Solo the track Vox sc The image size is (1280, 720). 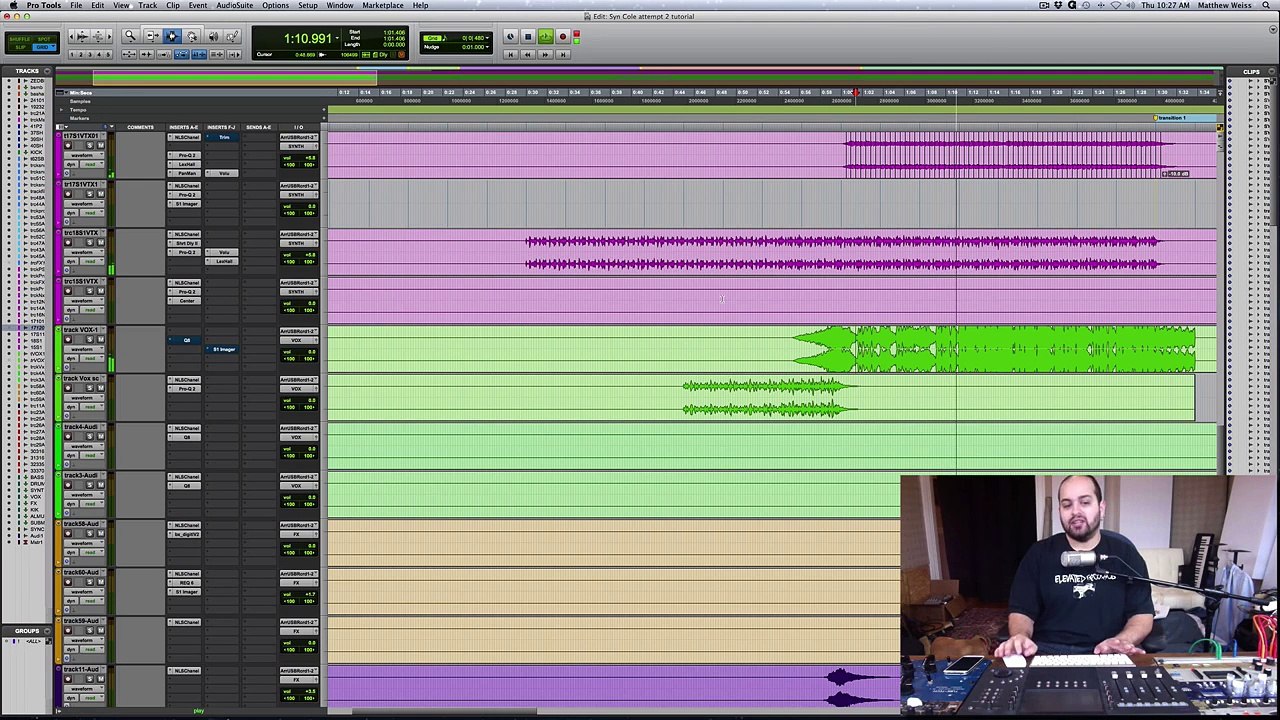tap(90, 390)
